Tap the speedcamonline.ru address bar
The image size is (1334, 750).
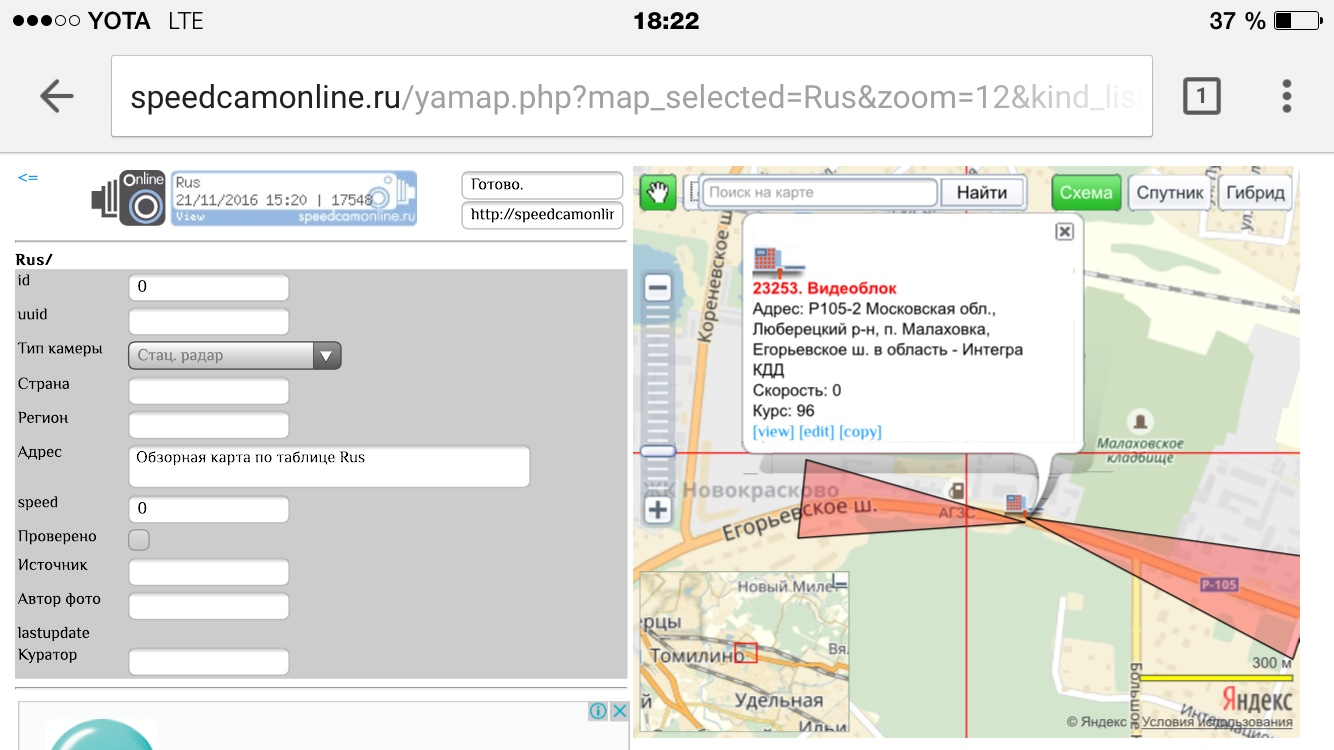click(631, 96)
